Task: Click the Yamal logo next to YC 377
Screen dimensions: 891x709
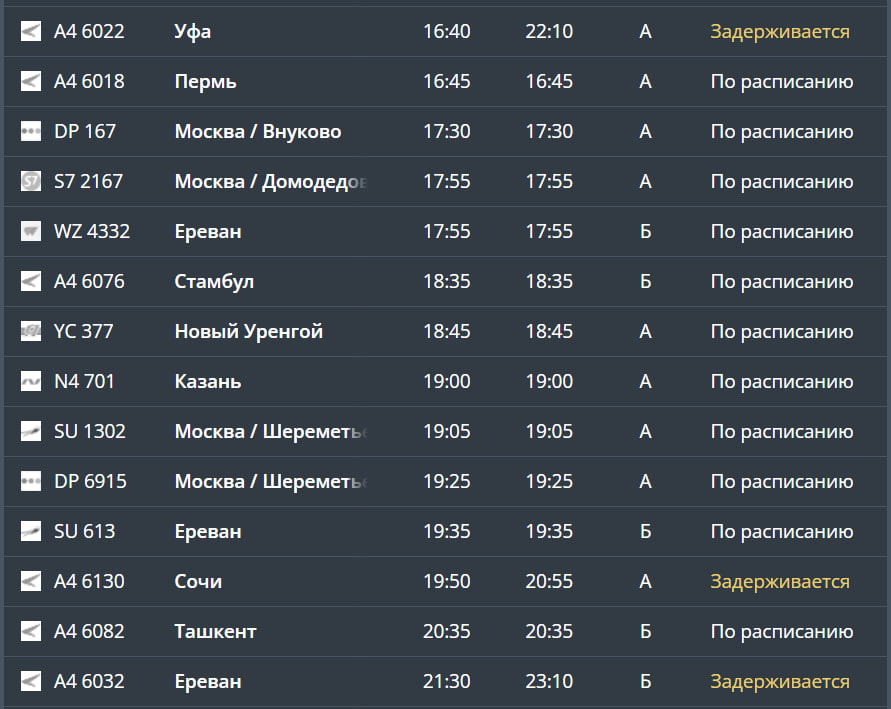Action: point(31,332)
